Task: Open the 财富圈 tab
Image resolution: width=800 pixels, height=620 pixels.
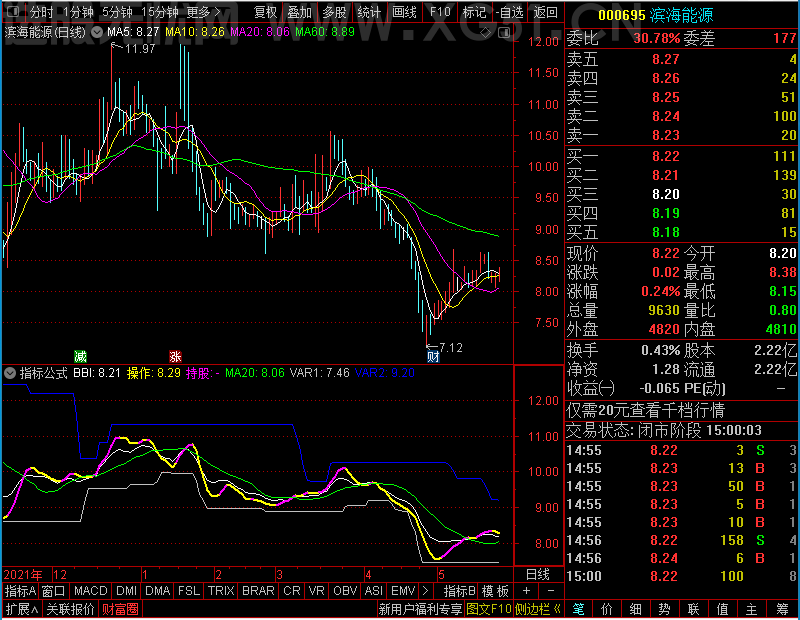Action: (x=120, y=609)
